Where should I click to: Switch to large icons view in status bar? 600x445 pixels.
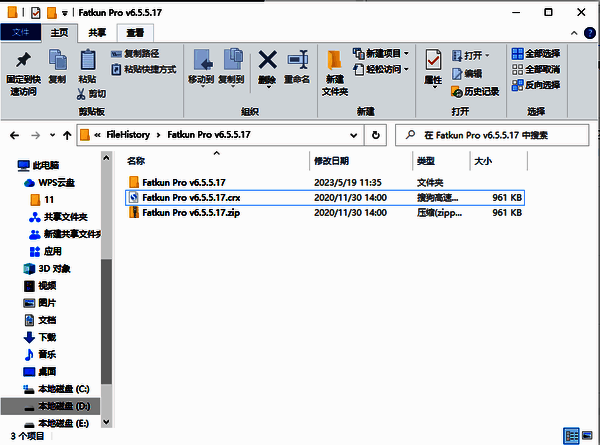[588, 435]
